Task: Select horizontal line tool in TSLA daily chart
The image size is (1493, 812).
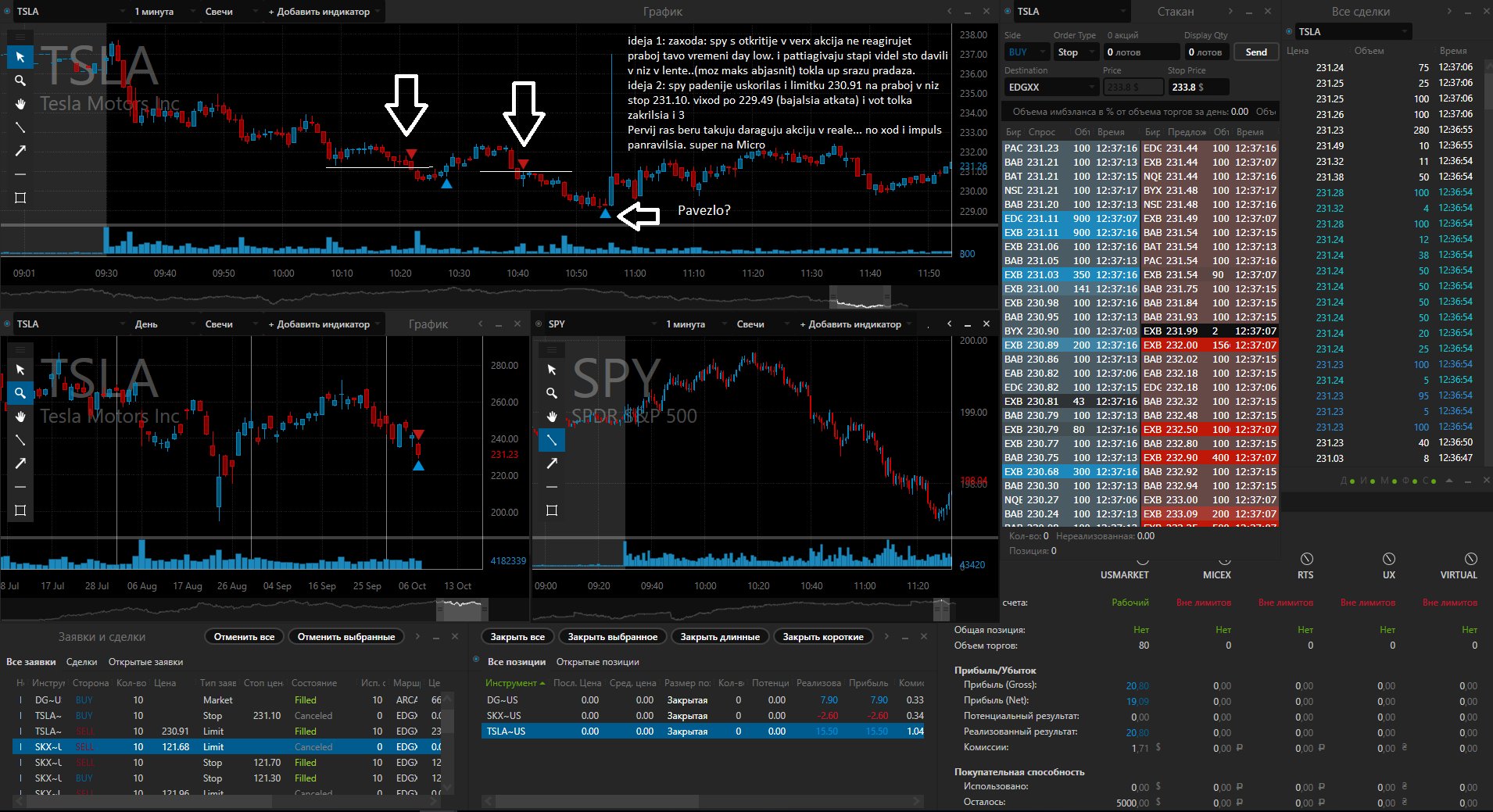Action: tap(20, 487)
